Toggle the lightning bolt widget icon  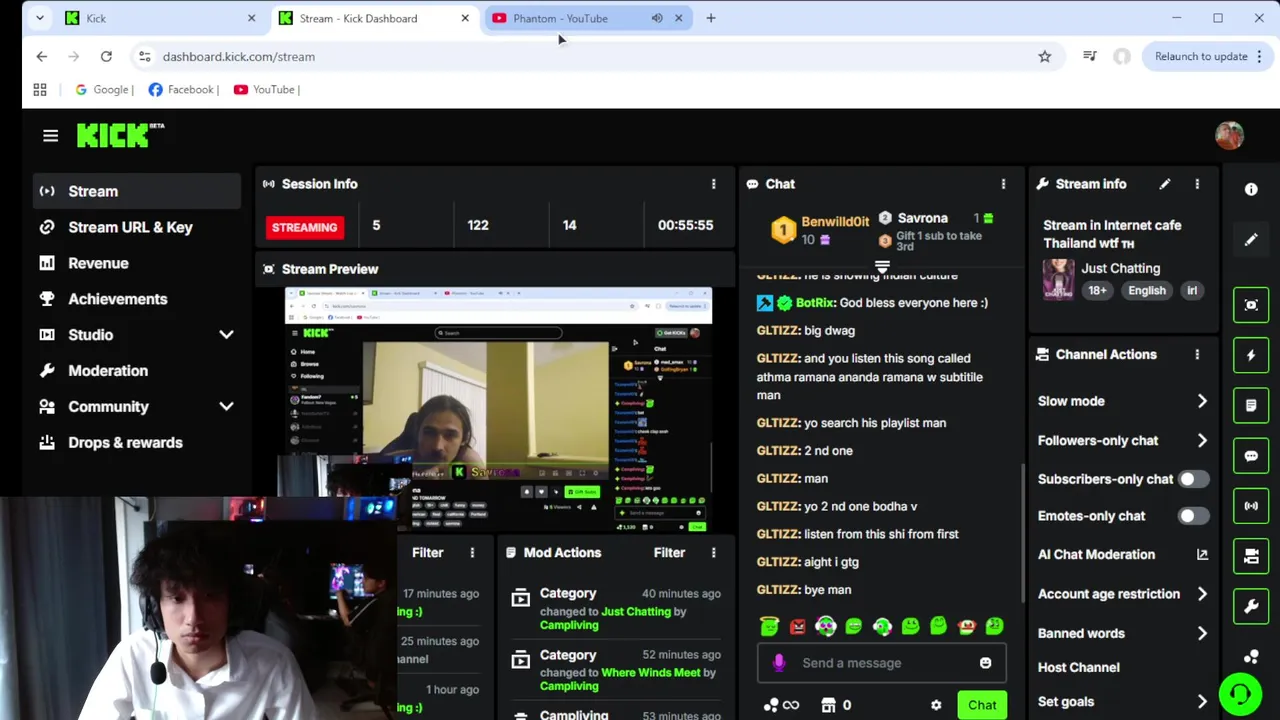1251,355
